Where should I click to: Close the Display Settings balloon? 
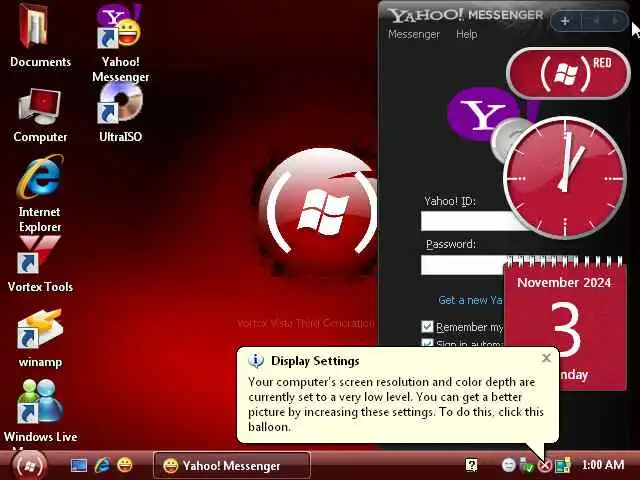click(x=546, y=358)
